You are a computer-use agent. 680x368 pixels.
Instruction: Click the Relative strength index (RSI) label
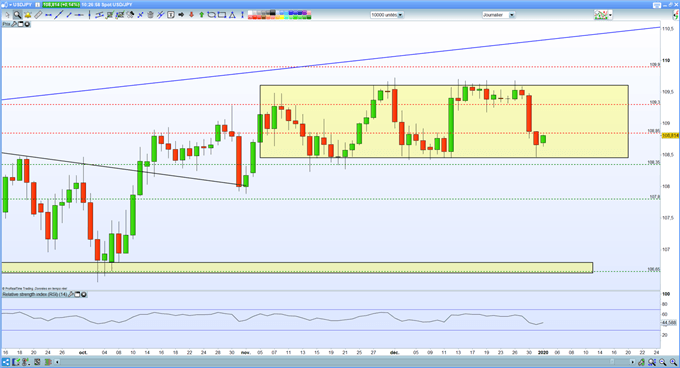coord(35,294)
